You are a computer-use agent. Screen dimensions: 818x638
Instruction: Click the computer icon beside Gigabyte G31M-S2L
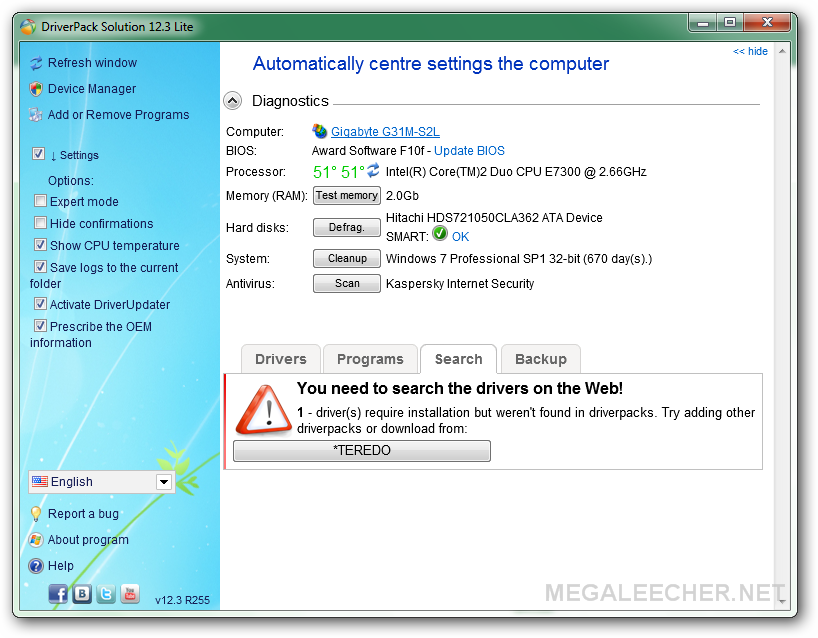pyautogui.click(x=319, y=131)
